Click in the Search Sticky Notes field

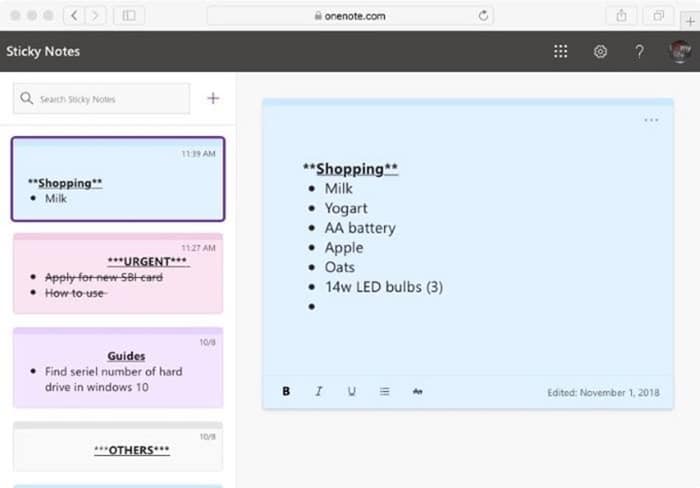102,99
